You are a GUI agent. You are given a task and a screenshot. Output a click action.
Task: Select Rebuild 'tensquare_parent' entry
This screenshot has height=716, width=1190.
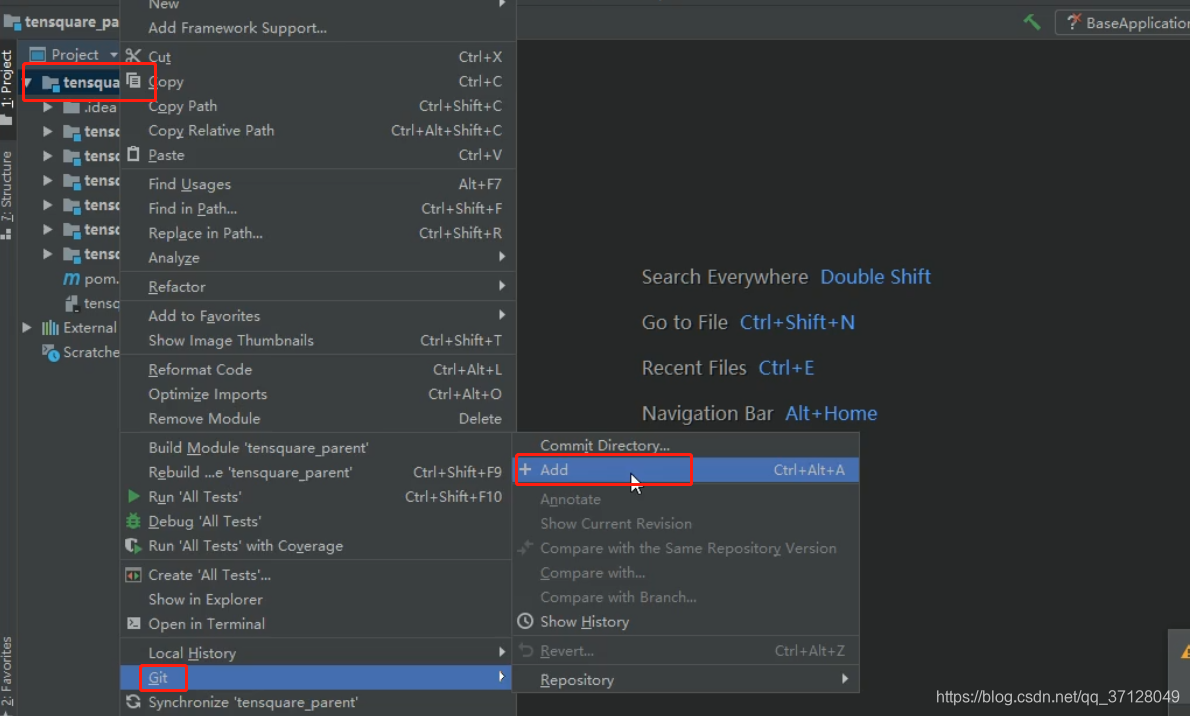click(x=317, y=472)
